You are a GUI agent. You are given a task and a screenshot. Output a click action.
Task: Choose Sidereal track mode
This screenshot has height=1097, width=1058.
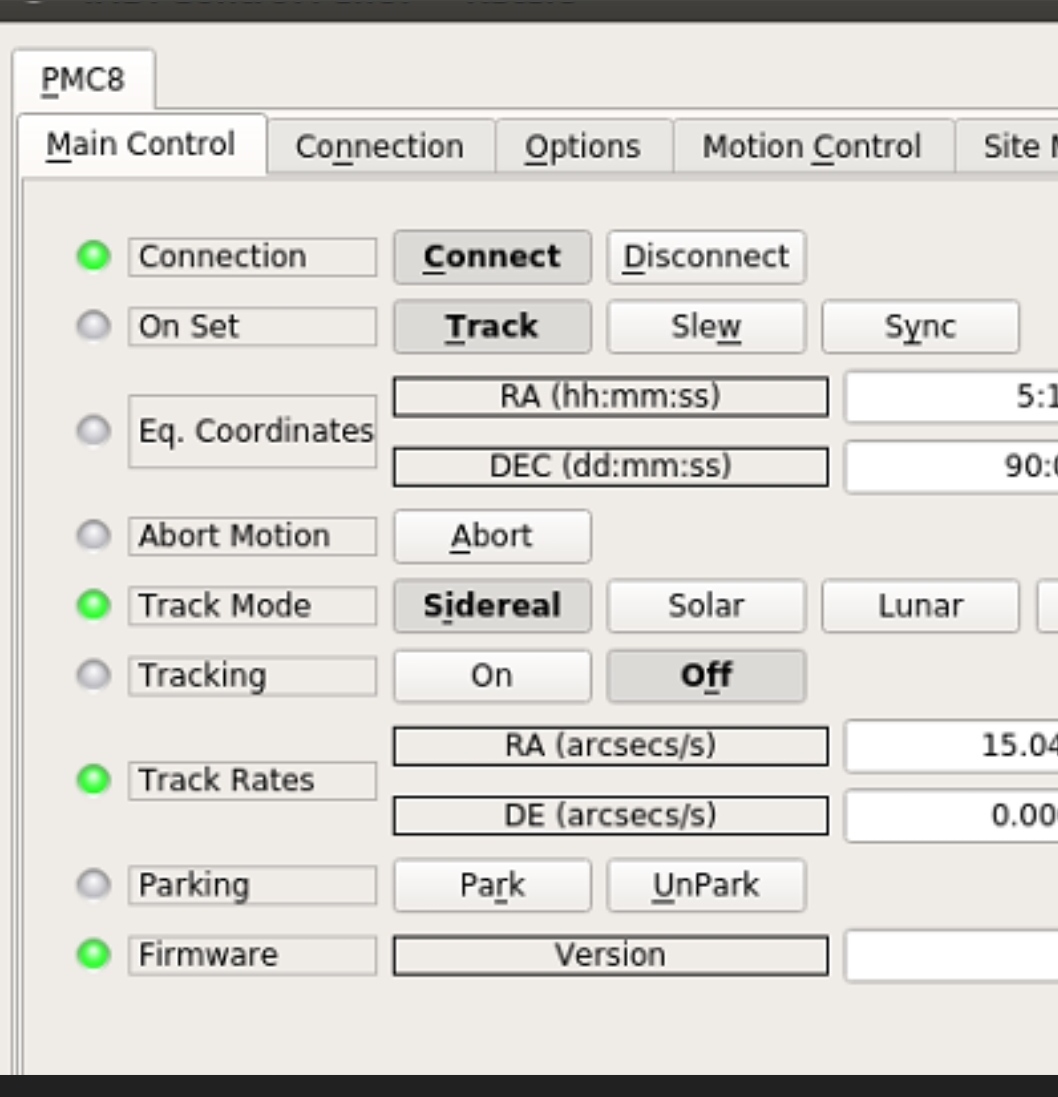click(493, 606)
